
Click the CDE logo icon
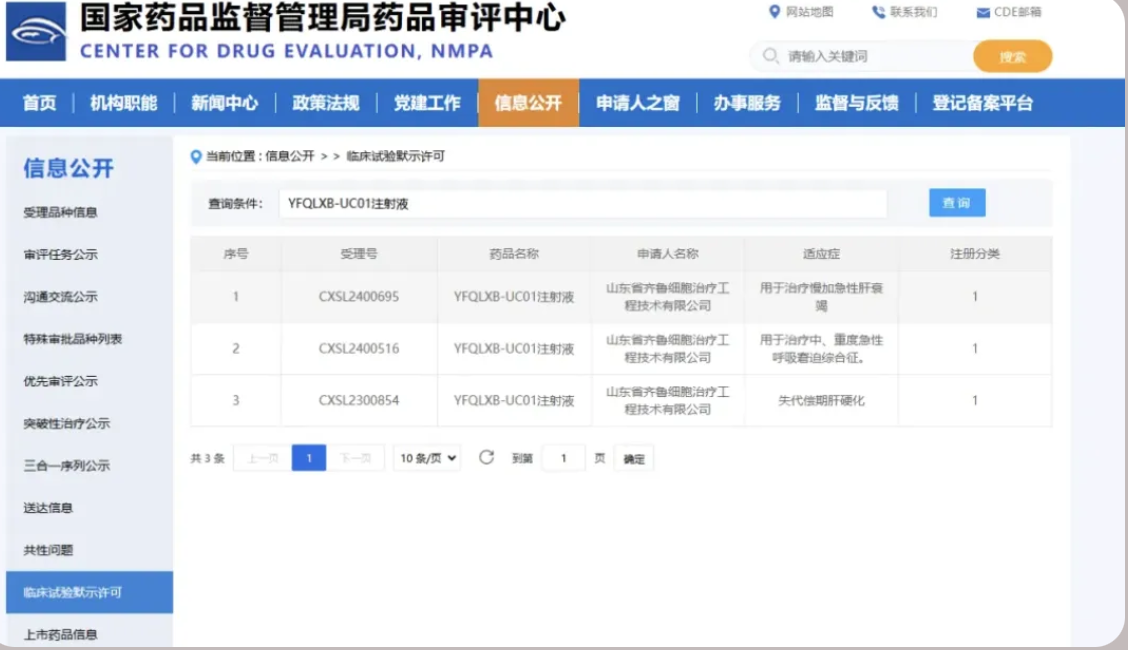[x=35, y=36]
